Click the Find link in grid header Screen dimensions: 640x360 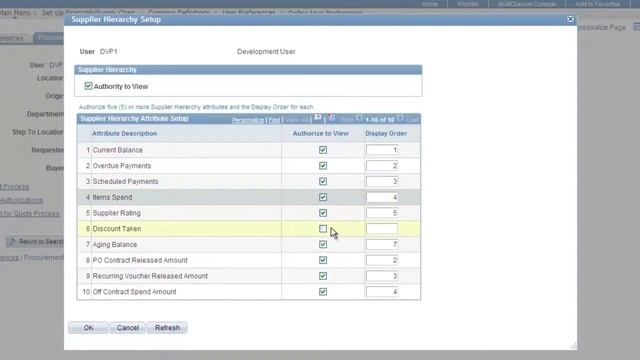point(274,120)
